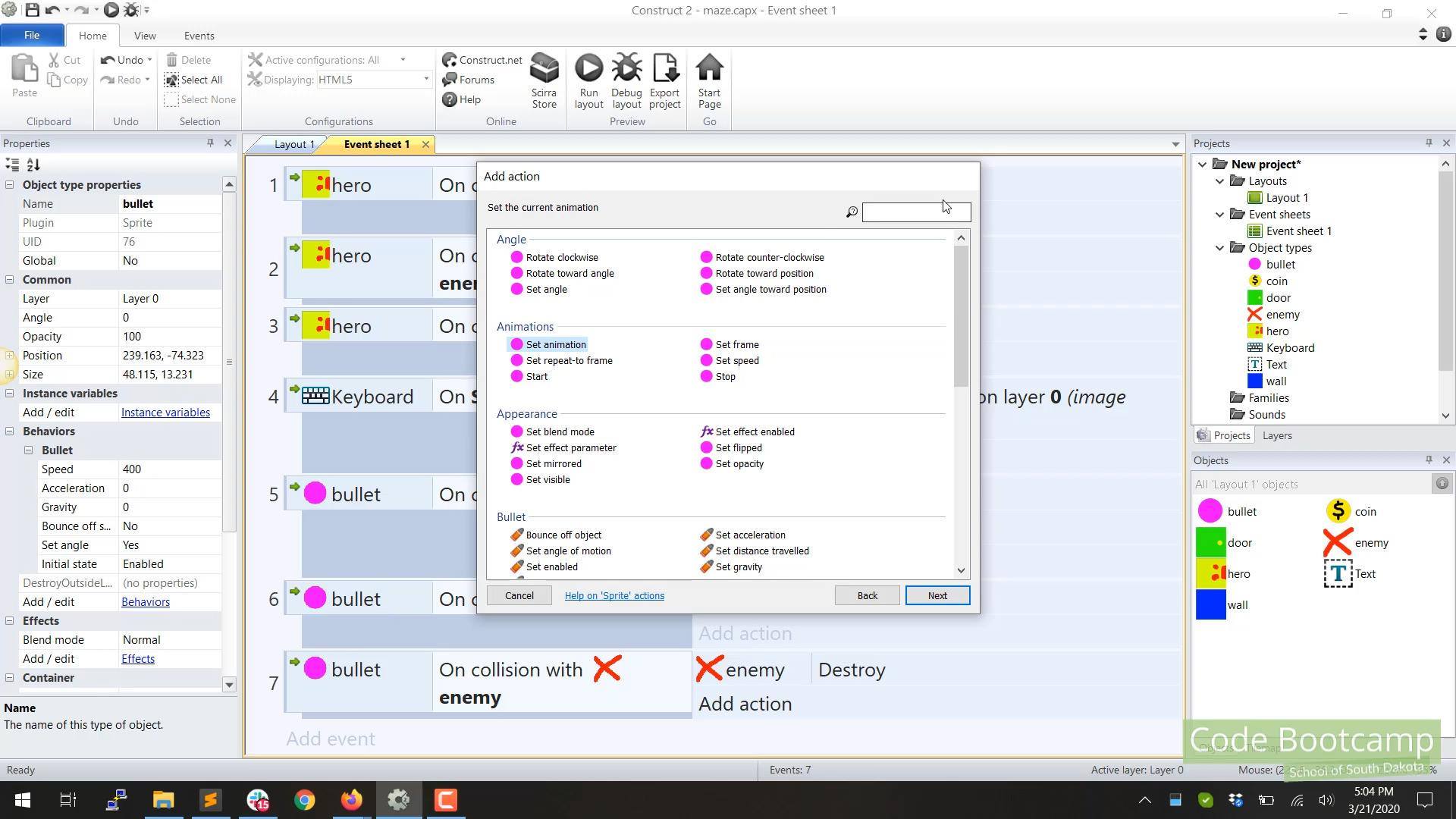1456x819 pixels.
Task: Switch to the Layers panel tab
Action: coord(1277,435)
